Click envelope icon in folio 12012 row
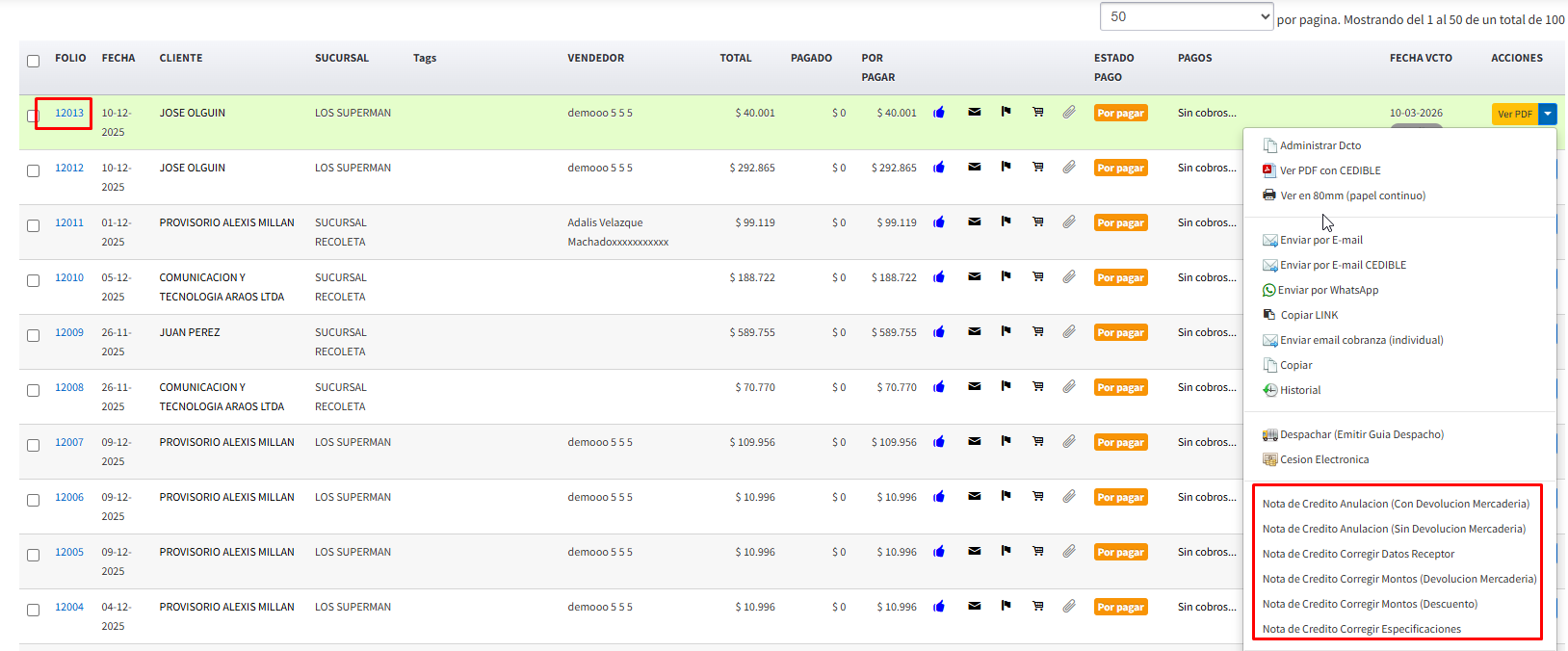Screen dimensions: 1568x651 974,167
